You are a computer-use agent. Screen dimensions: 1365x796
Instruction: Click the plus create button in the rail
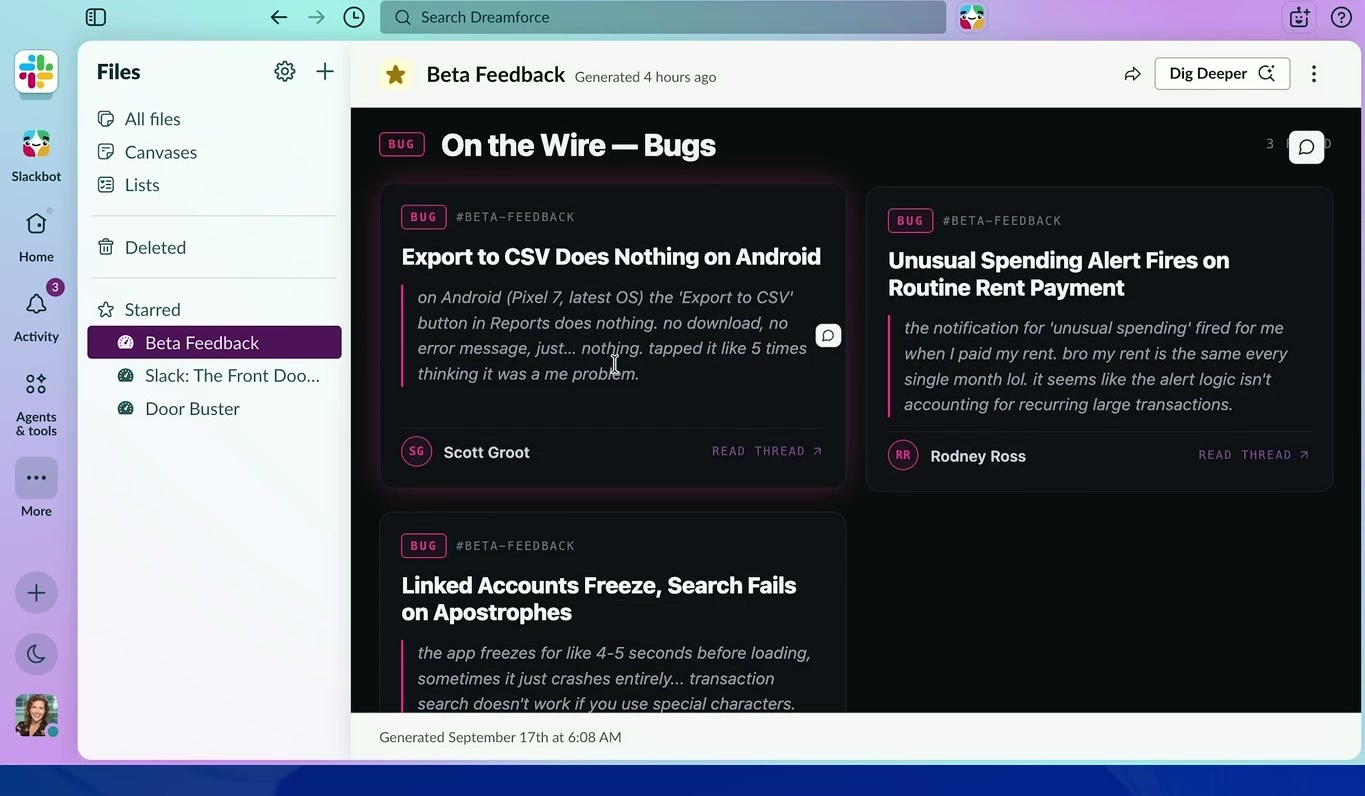coord(36,593)
